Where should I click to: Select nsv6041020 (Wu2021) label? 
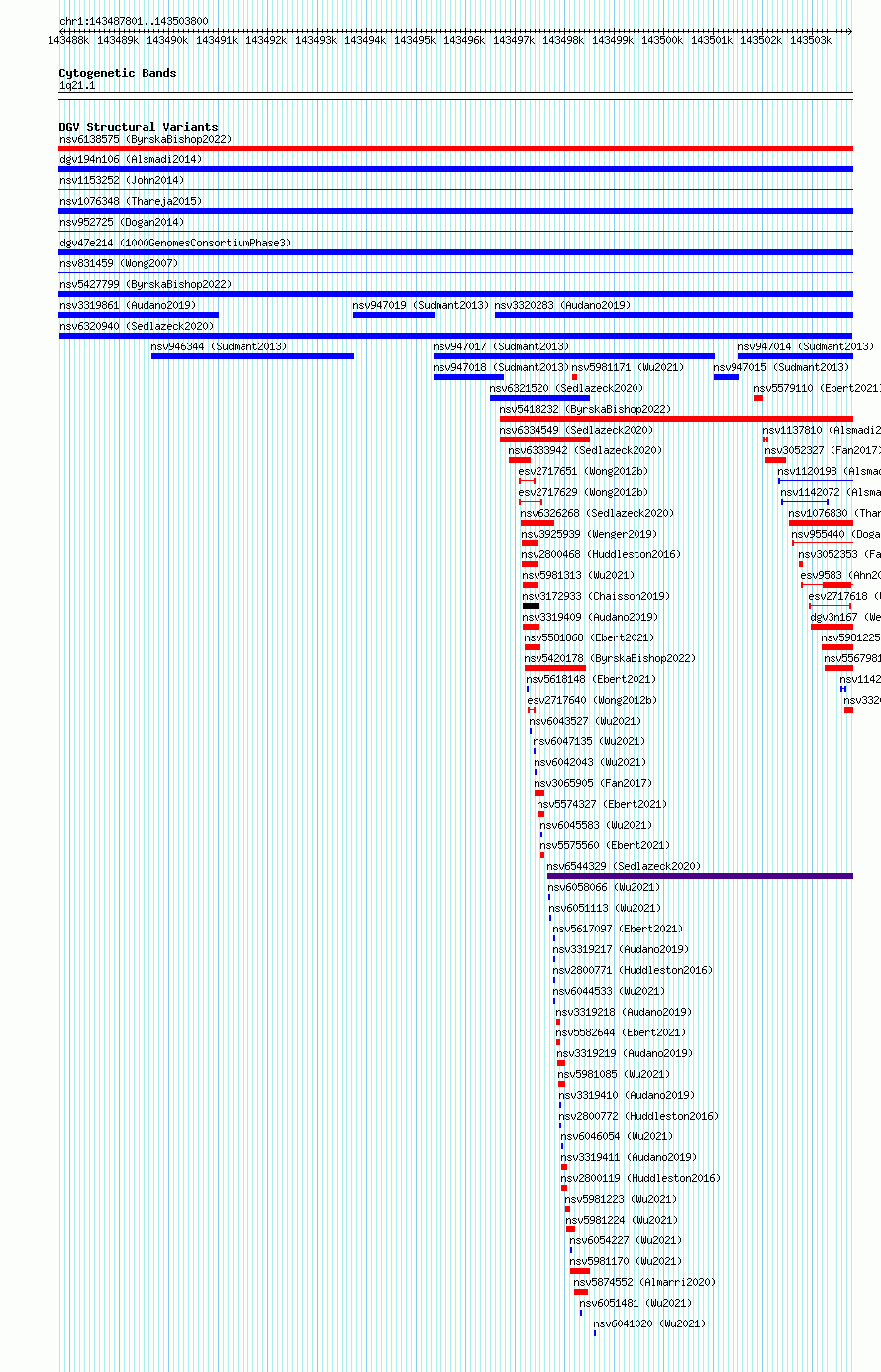(x=650, y=1323)
